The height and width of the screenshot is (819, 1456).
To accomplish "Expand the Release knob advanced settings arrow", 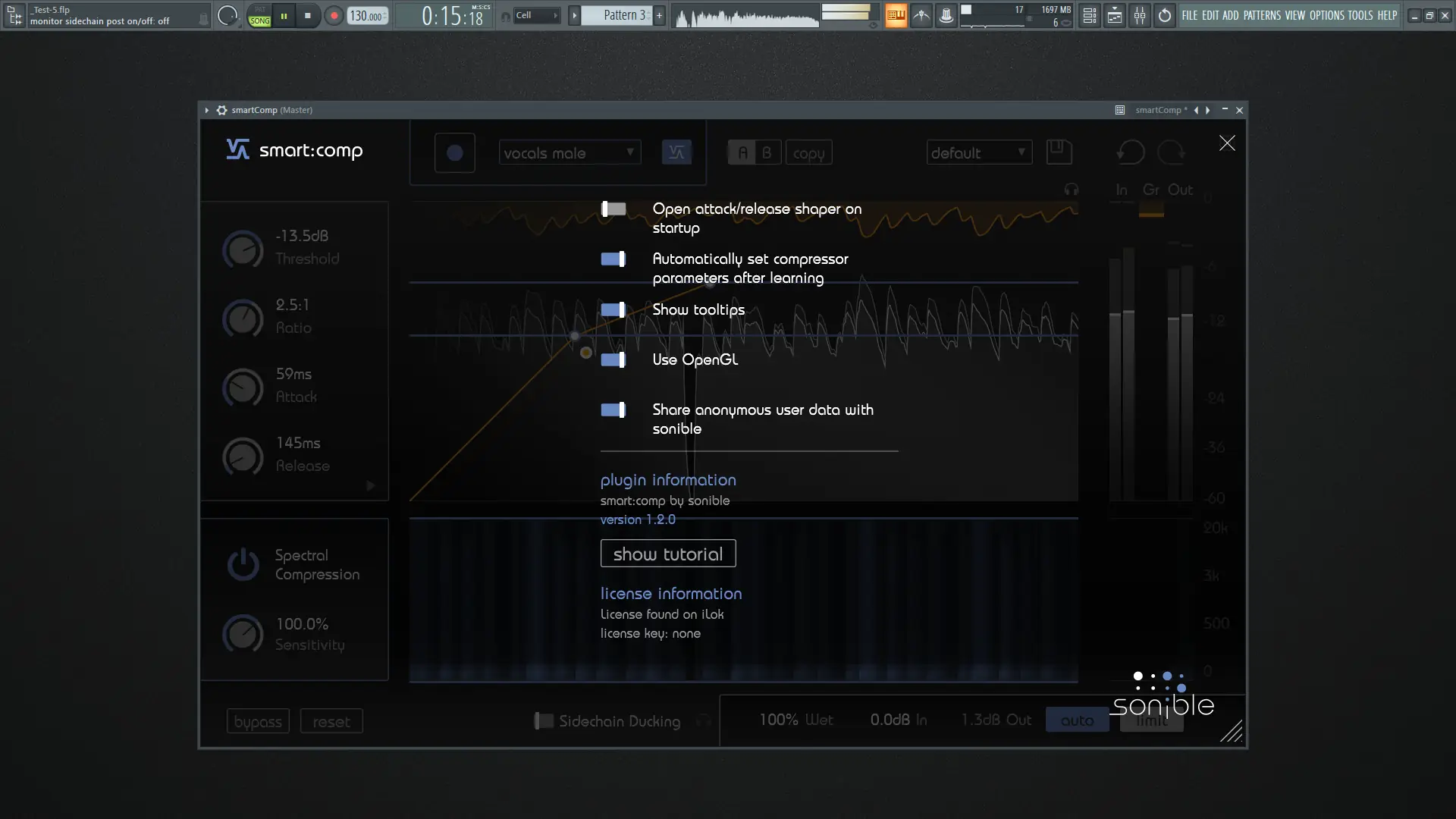I will tap(370, 486).
